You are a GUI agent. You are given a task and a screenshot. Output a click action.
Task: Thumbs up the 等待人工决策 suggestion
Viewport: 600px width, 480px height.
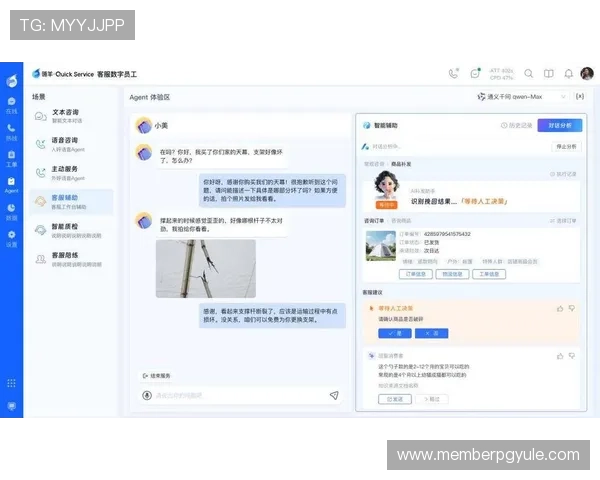(560, 308)
